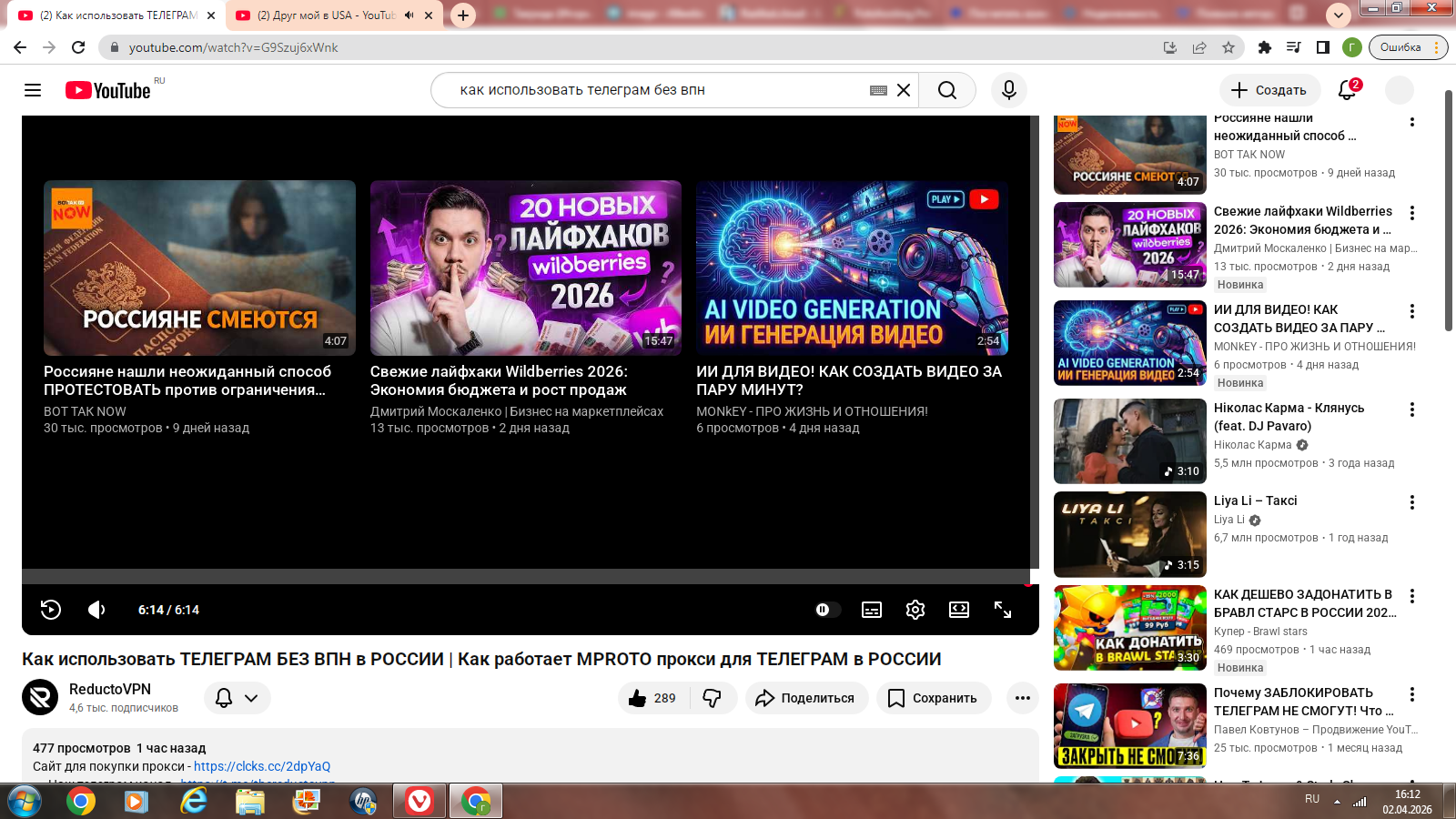The width and height of the screenshot is (1456, 819).
Task: Save the video via Сохранить
Action: (933, 698)
